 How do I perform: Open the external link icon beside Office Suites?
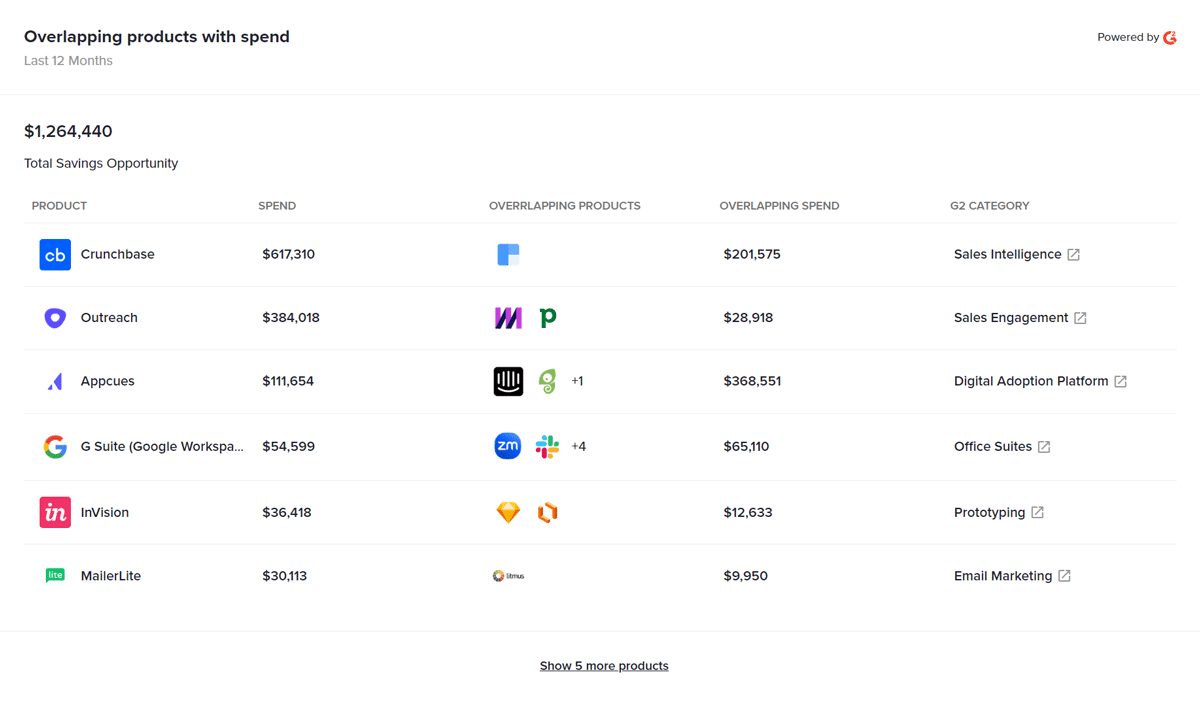1043,447
